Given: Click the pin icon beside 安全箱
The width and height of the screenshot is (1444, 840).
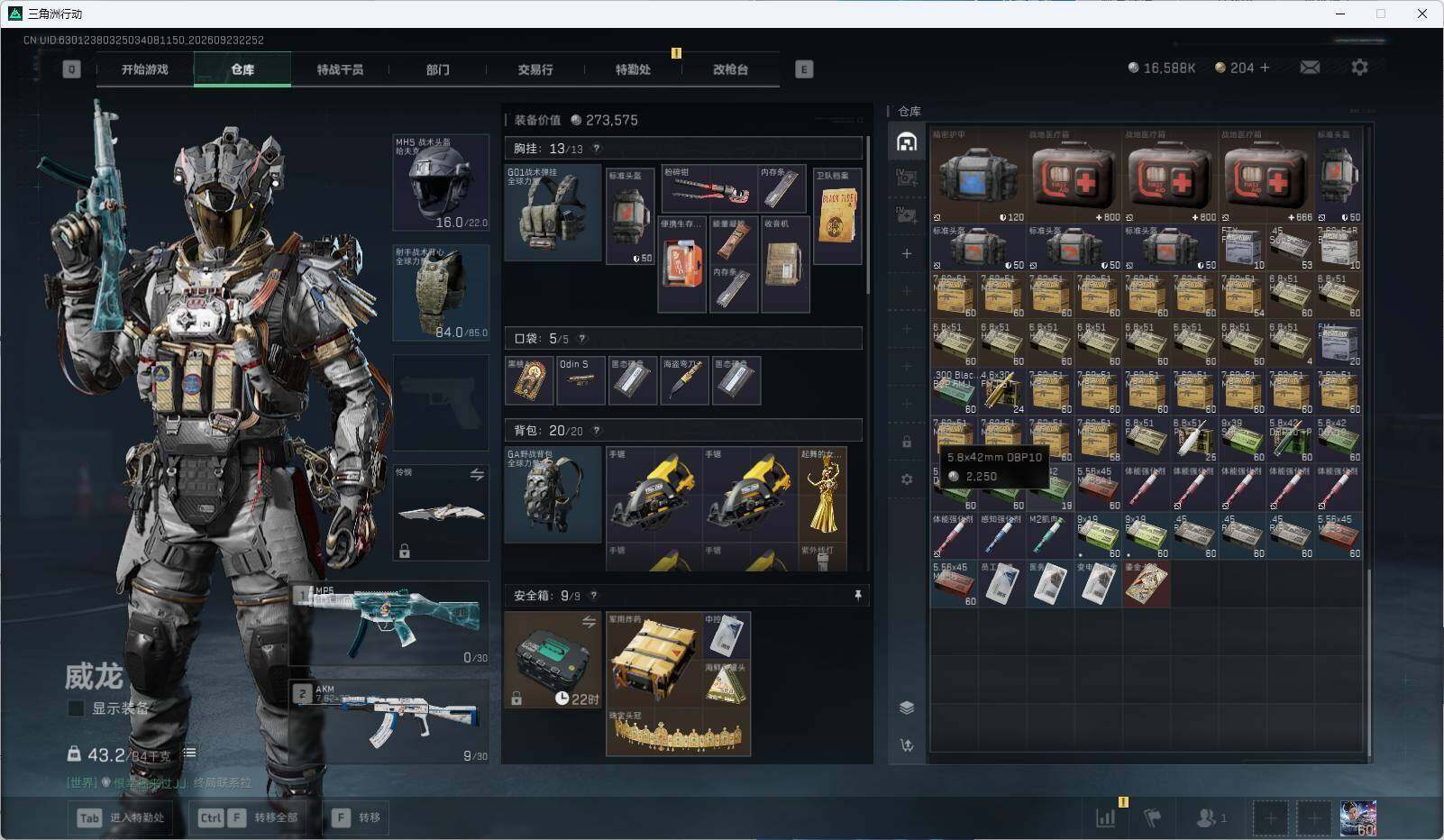Looking at the screenshot, I should tap(857, 595).
